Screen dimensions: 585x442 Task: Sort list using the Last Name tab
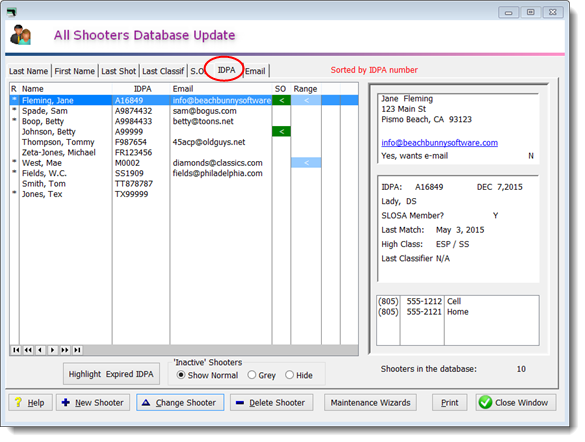pyautogui.click(x=29, y=71)
